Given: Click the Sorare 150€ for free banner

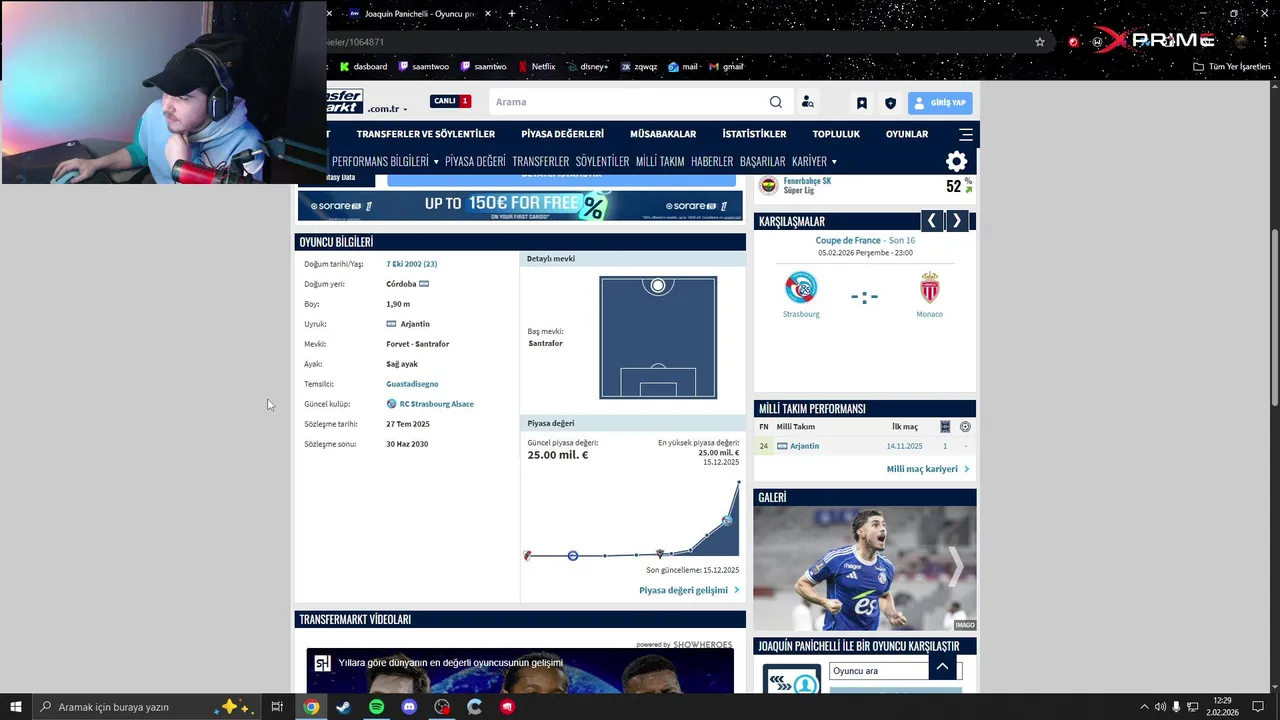Looking at the screenshot, I should tap(519, 206).
